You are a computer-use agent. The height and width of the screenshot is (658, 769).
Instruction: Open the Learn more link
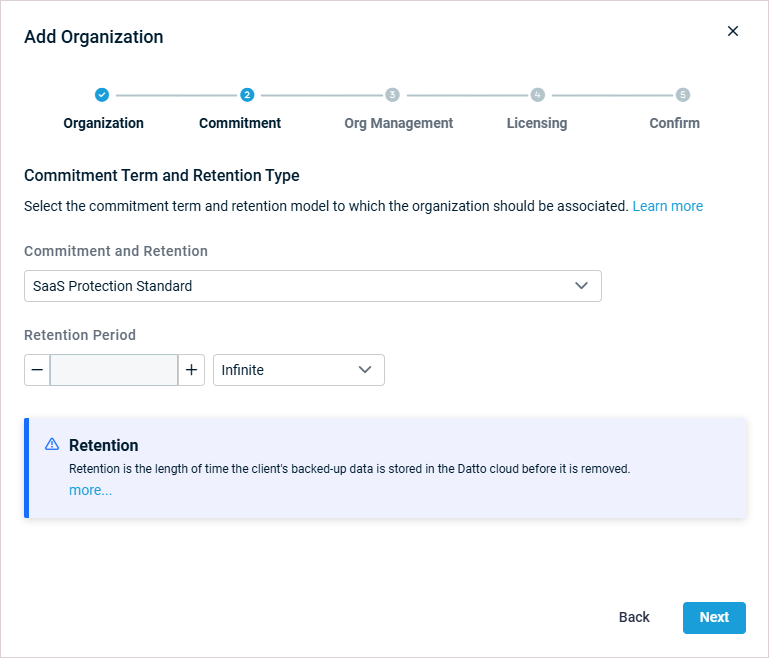click(667, 206)
